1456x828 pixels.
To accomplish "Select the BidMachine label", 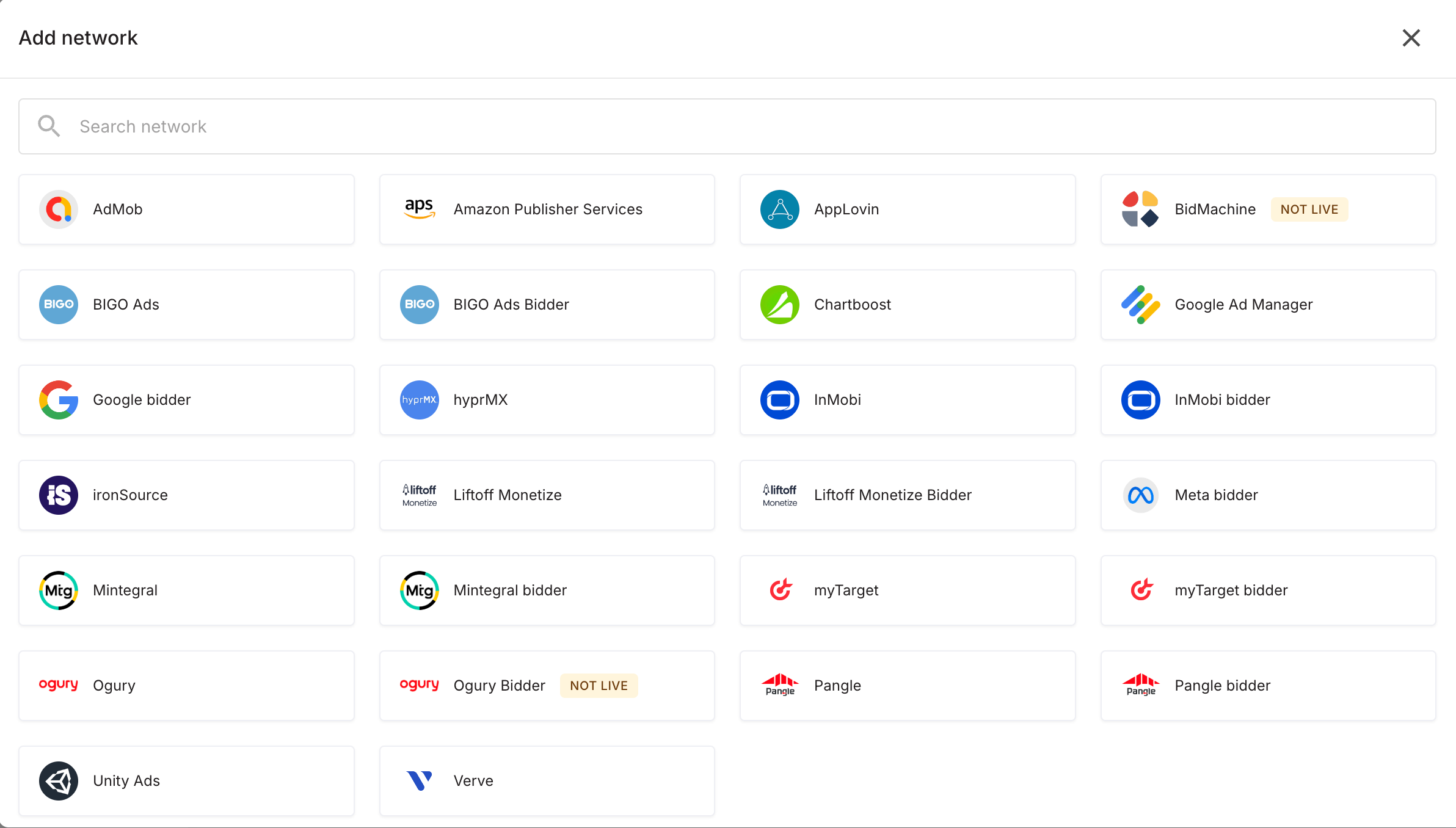I will pos(1215,209).
